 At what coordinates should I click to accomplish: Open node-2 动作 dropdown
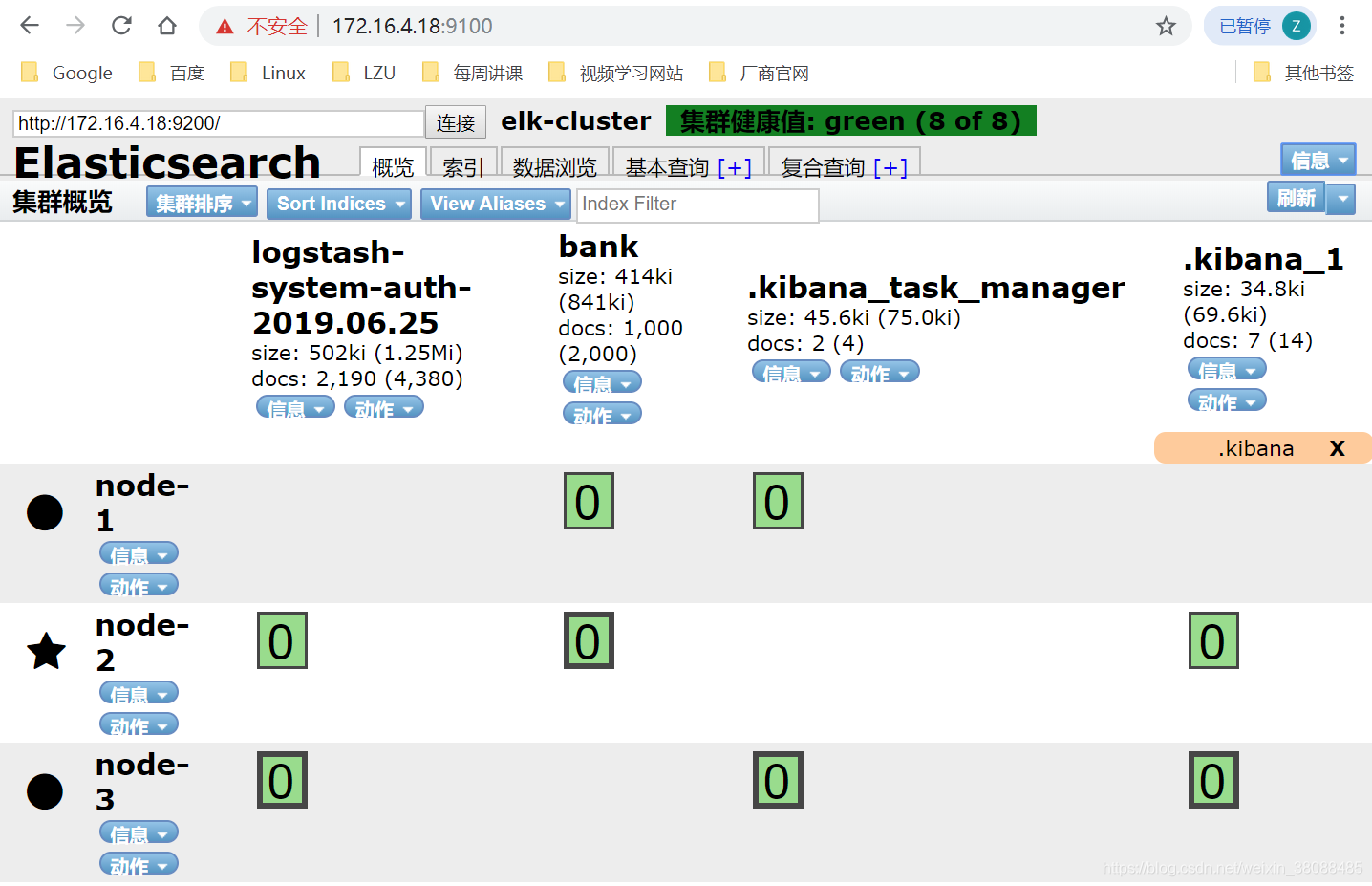point(139,725)
